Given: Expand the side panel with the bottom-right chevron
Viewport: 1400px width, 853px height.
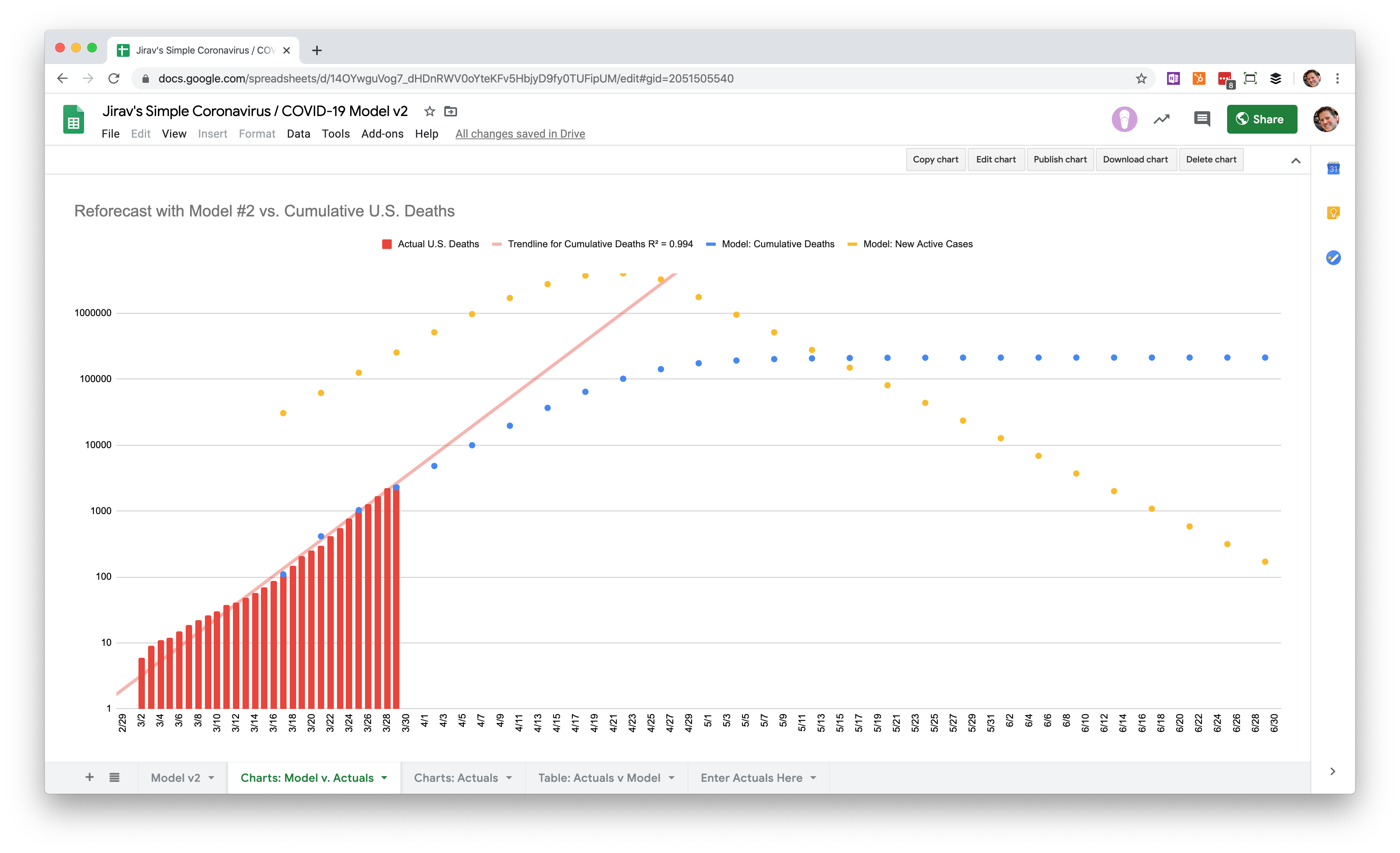Looking at the screenshot, I should (1332, 771).
